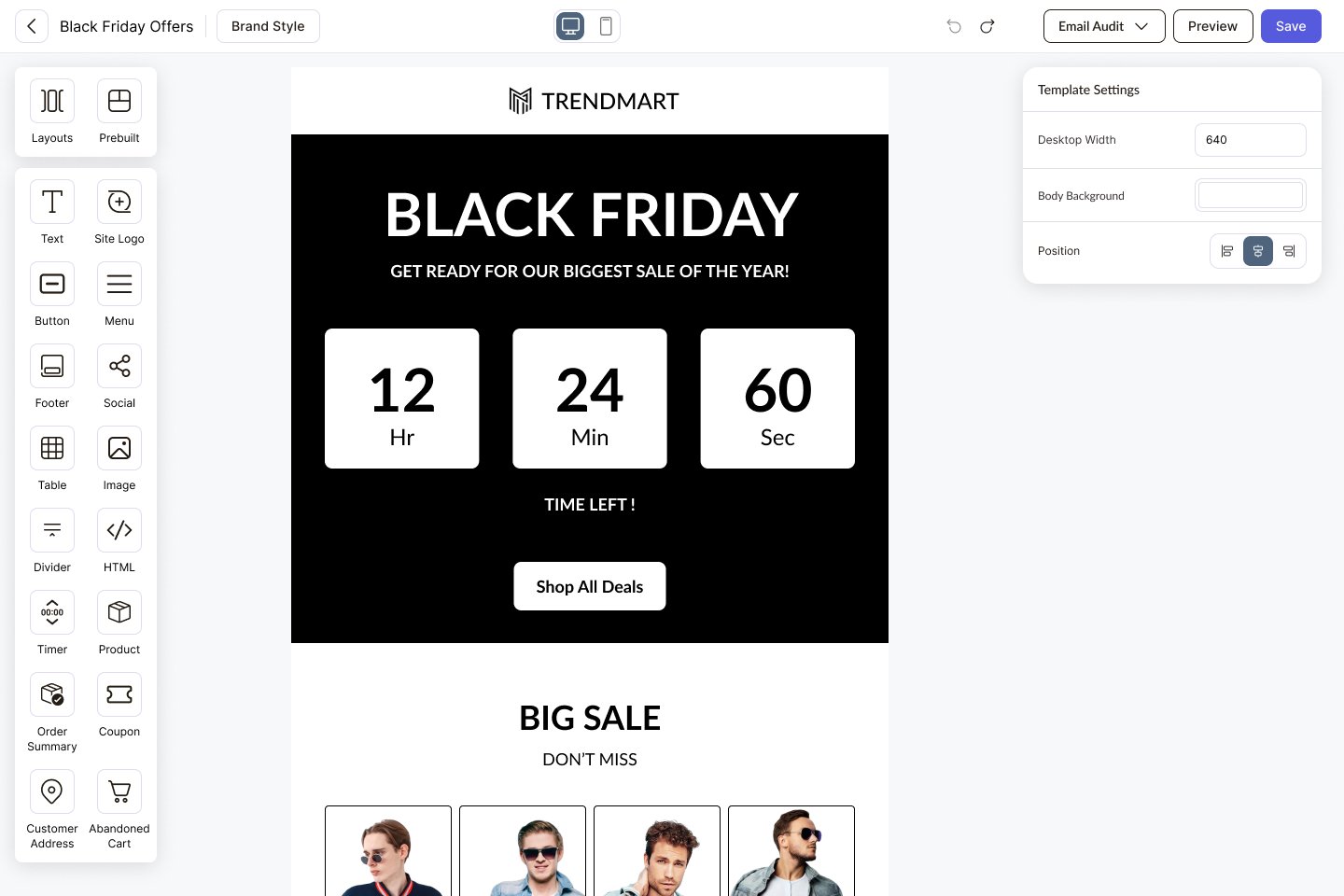Add a Coupon block

point(119,695)
